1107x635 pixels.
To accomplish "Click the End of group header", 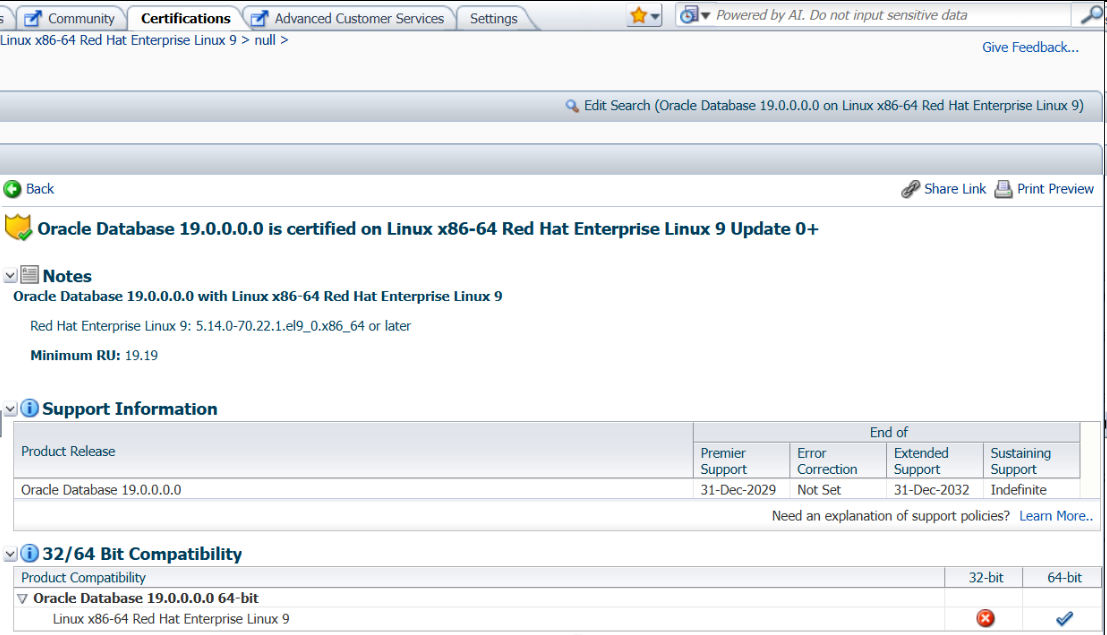I will click(887, 432).
